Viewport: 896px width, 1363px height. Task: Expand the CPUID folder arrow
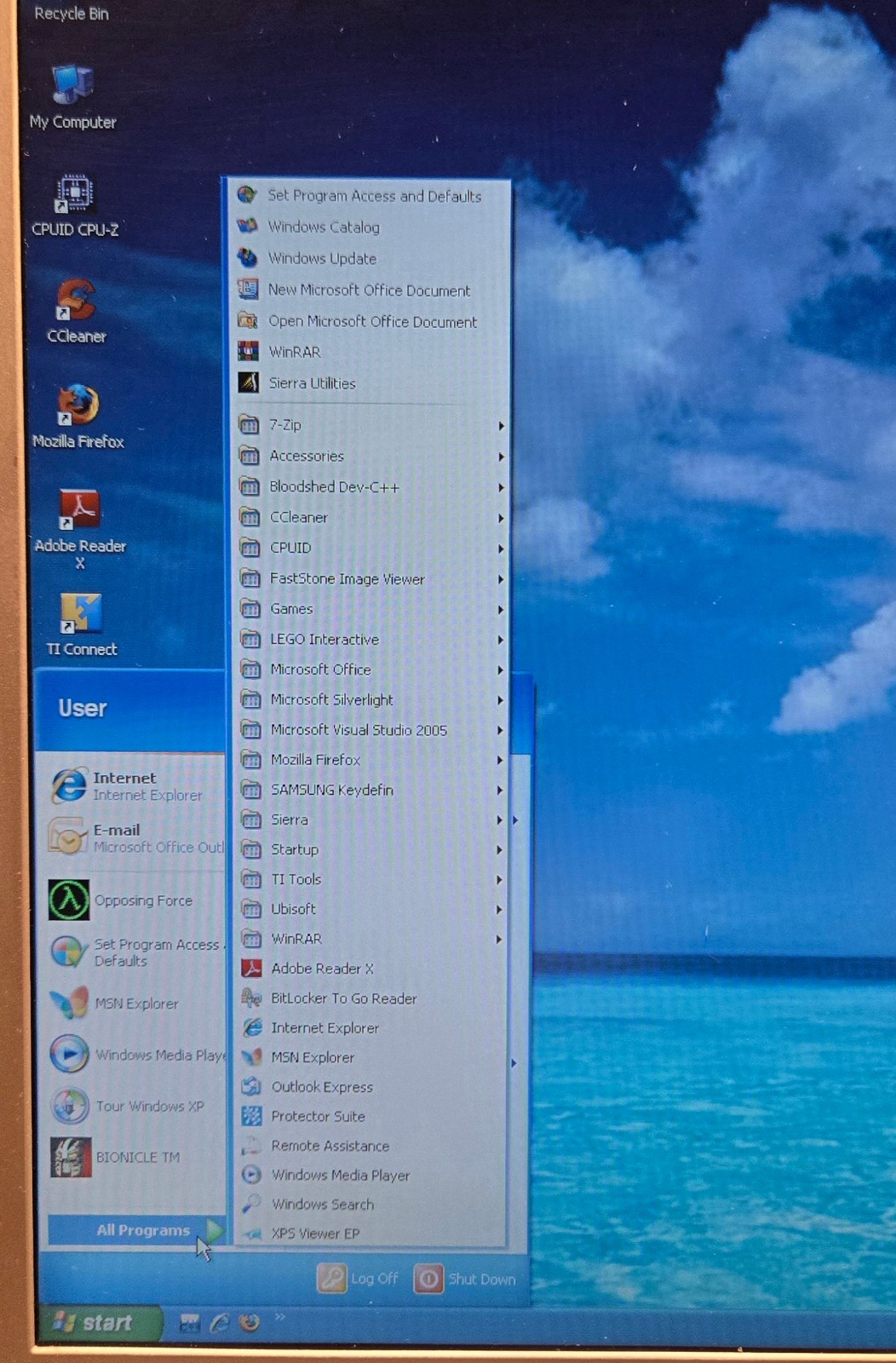tap(501, 549)
